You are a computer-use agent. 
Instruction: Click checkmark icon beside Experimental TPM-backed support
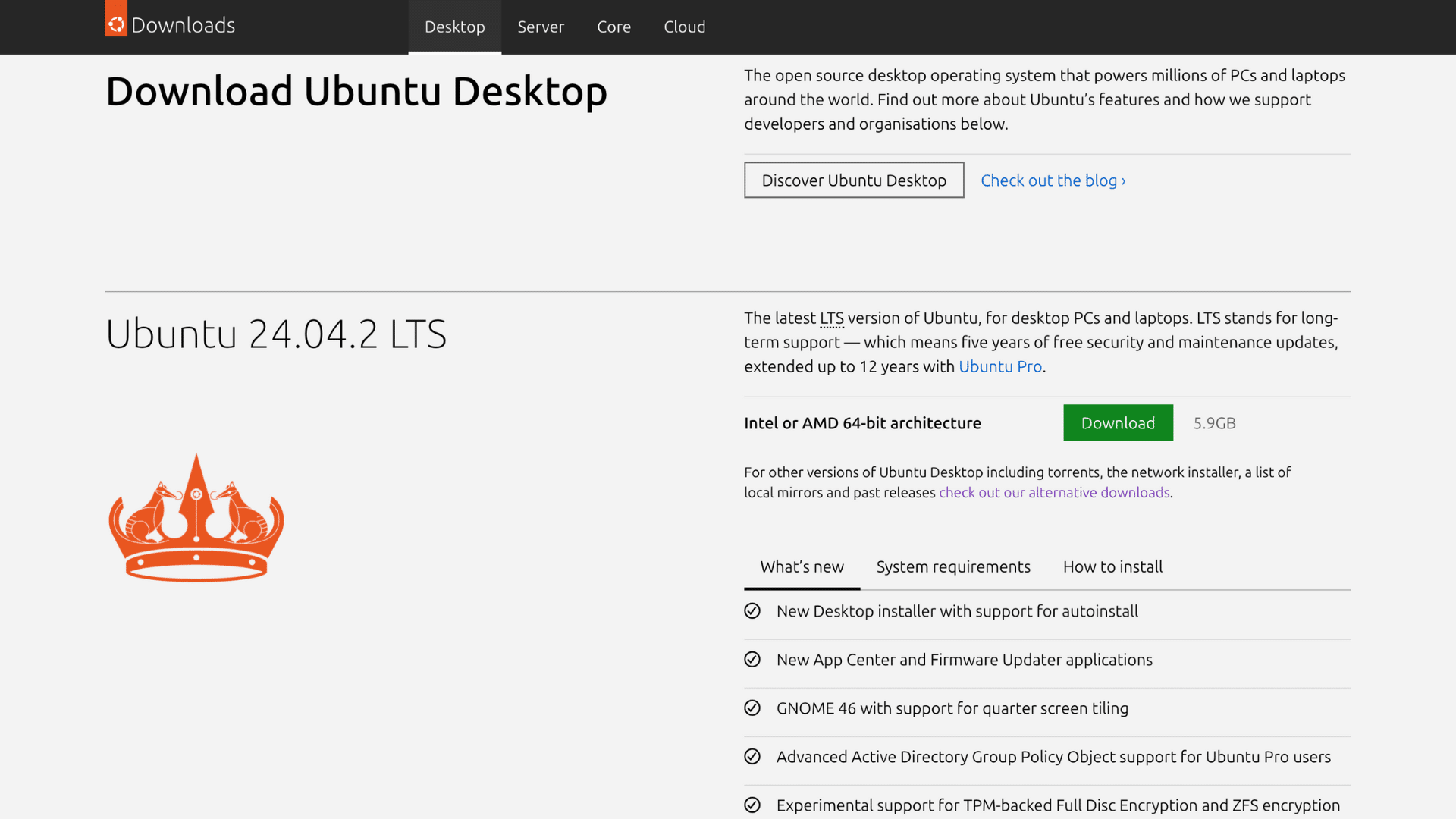(752, 805)
